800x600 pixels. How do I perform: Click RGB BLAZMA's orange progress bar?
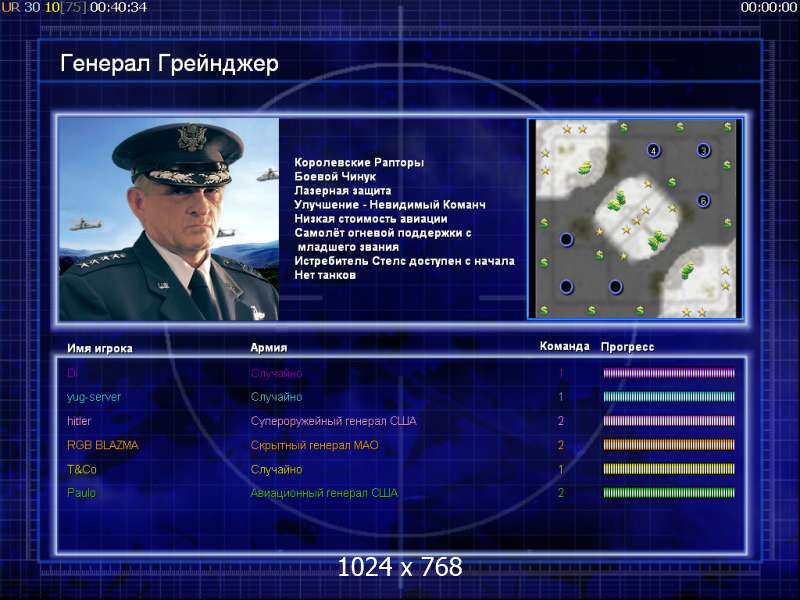[x=669, y=445]
